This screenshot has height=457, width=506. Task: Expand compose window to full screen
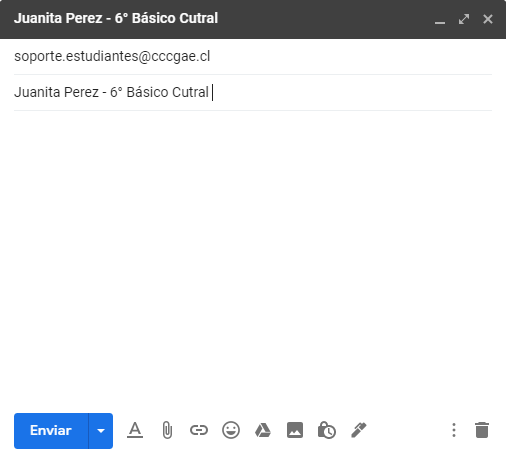[x=464, y=19]
